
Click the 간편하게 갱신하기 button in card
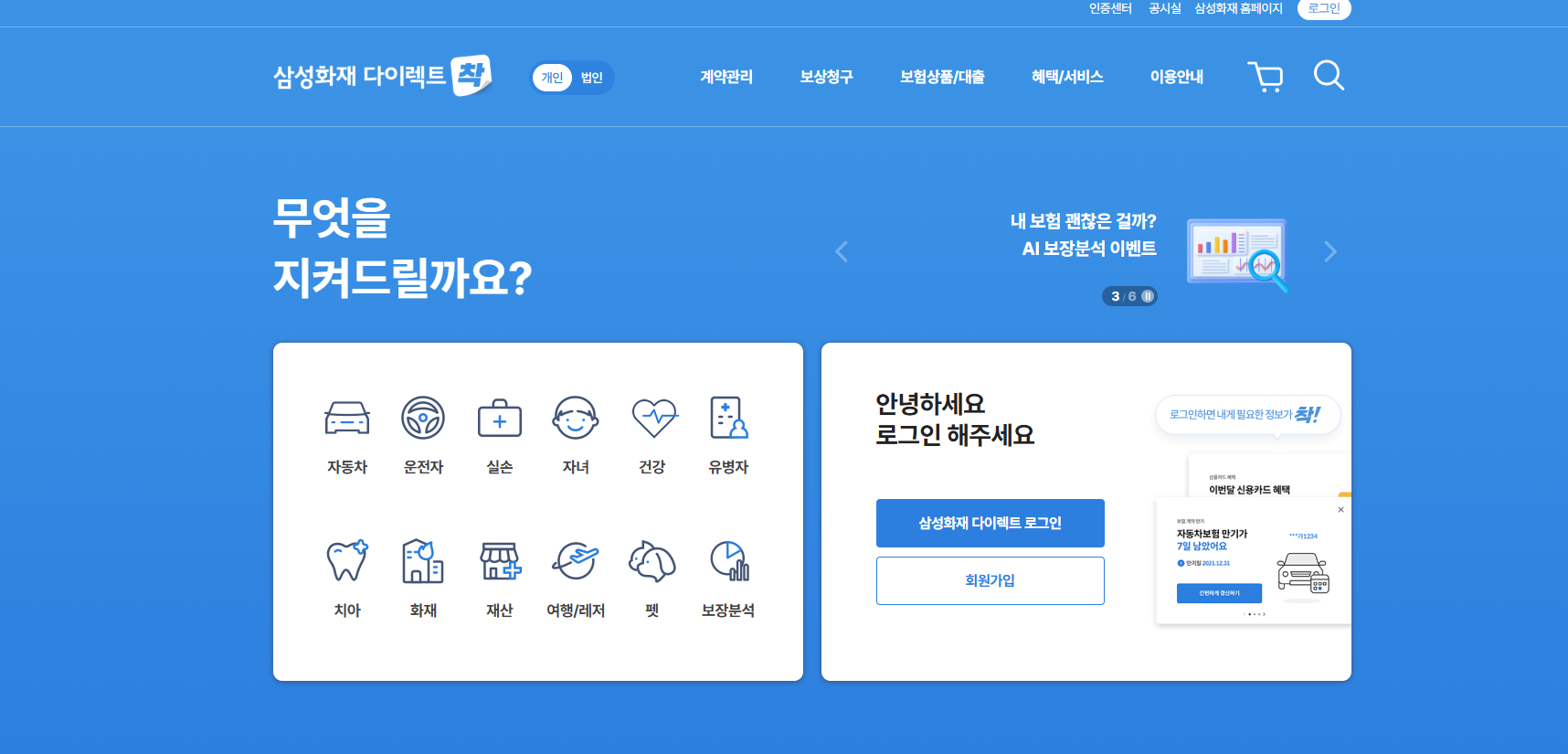tap(1219, 593)
